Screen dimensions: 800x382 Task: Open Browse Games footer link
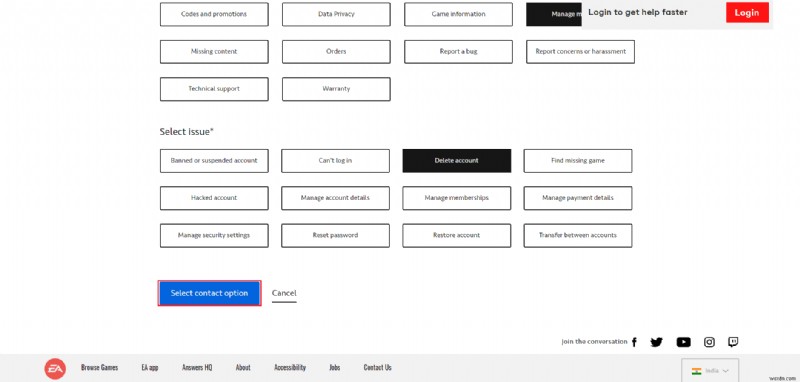tap(99, 367)
